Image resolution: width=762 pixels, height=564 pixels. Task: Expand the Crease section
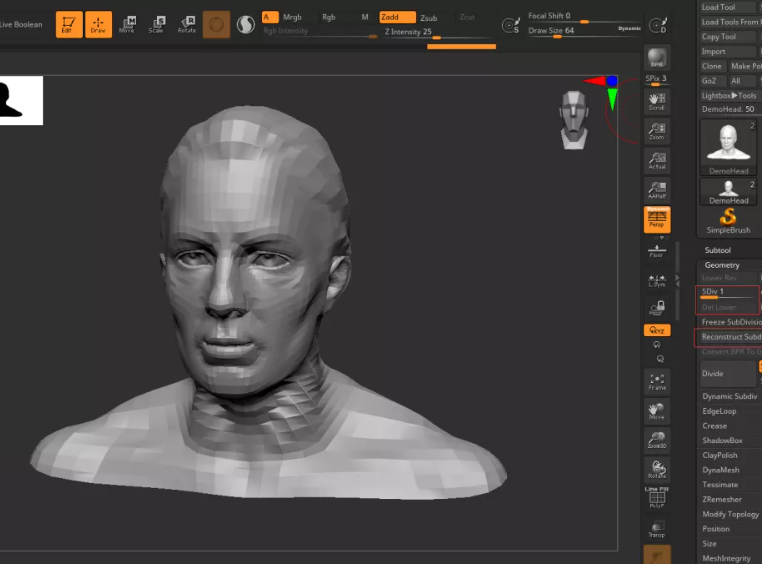714,426
